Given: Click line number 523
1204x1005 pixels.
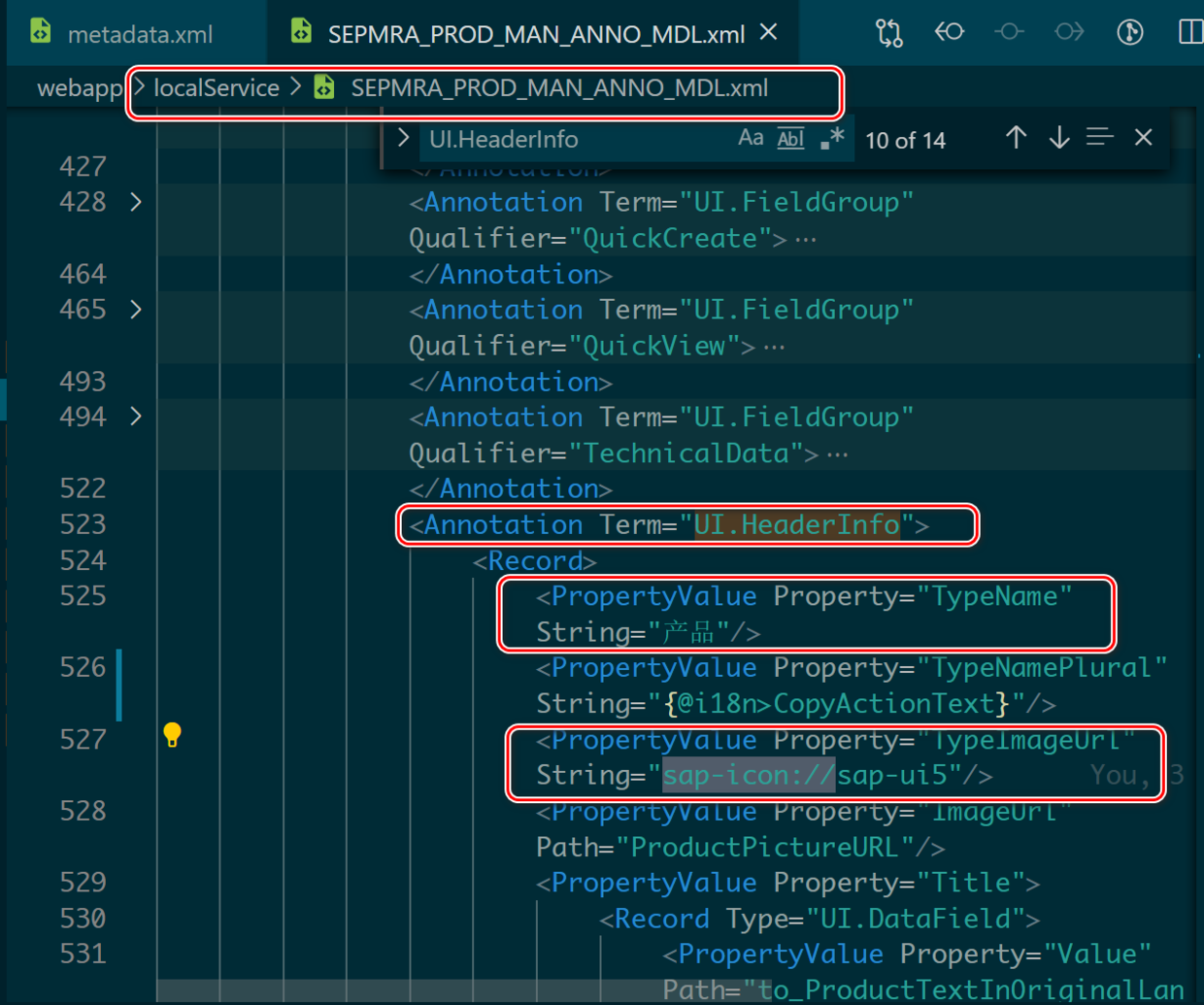Looking at the screenshot, I should tap(83, 524).
